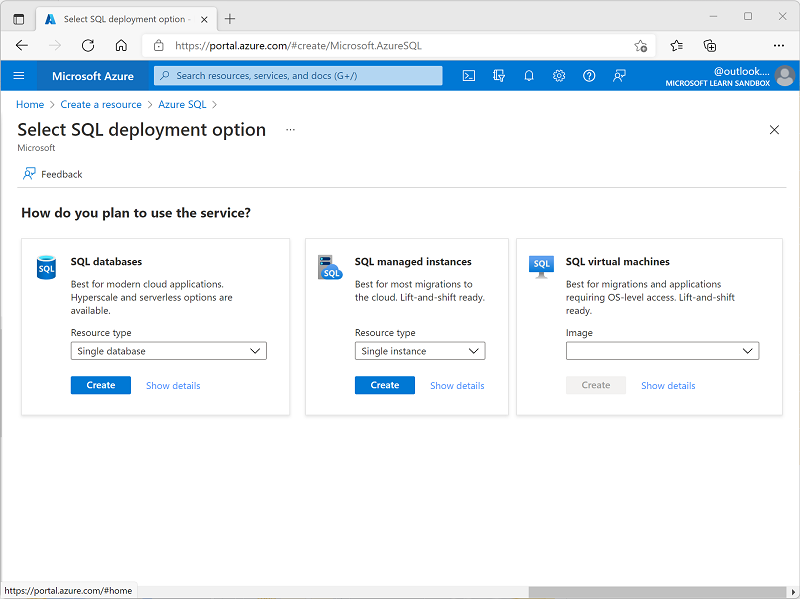Select the Select SQL deployment option browser tab
Screen dimensions: 800x599
[x=127, y=19]
